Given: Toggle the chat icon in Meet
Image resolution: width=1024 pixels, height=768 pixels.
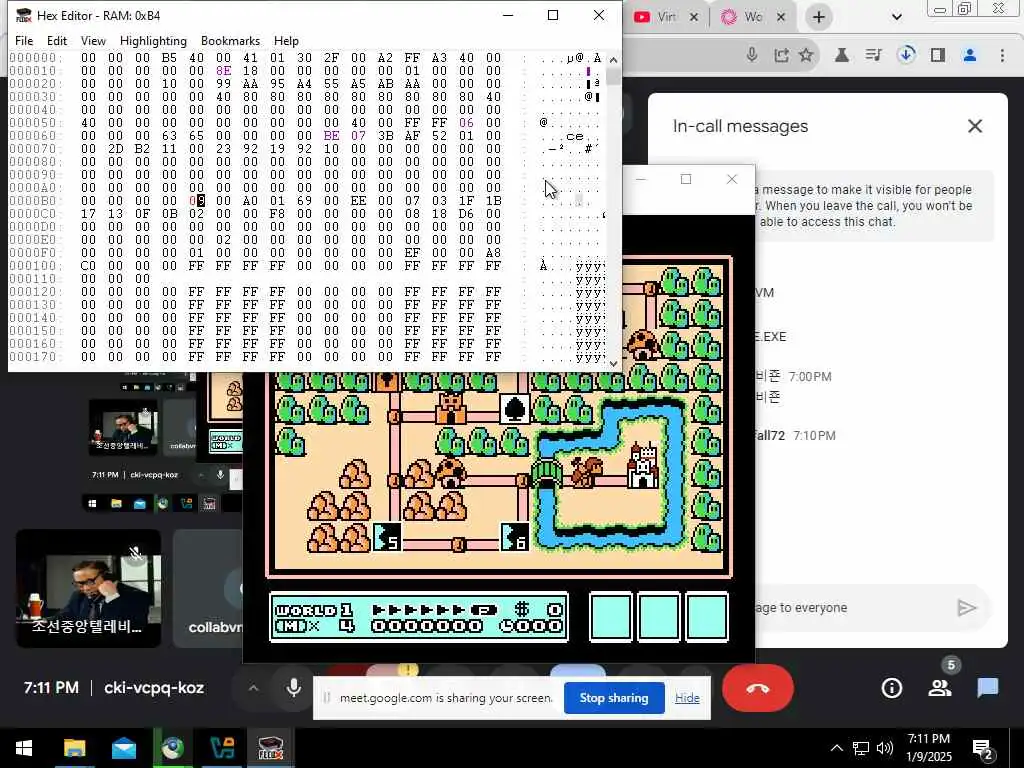Looking at the screenshot, I should 987,688.
